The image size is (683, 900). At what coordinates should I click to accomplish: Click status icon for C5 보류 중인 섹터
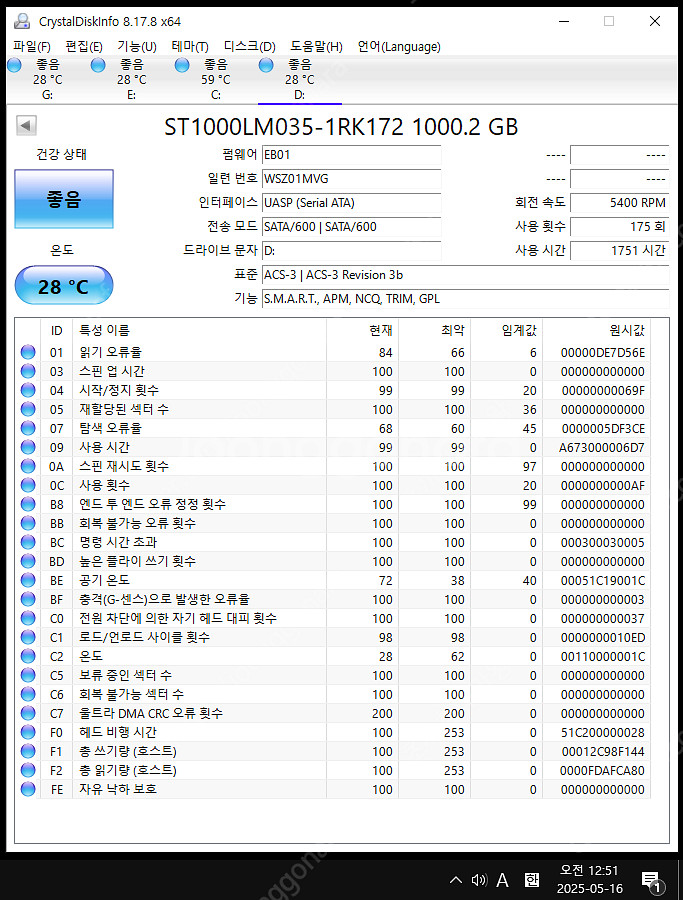point(28,675)
